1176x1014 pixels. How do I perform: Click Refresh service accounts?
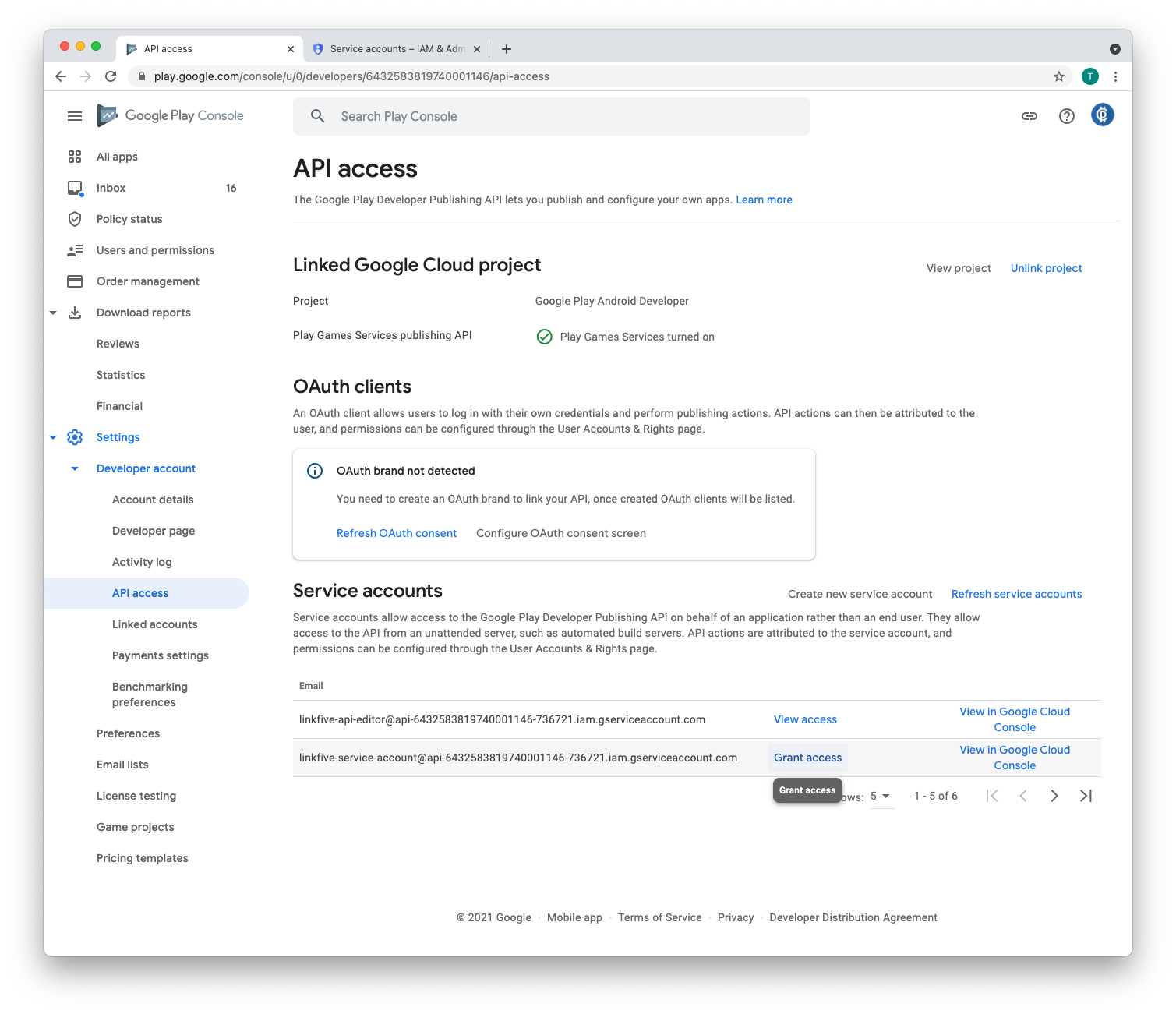tap(1016, 594)
